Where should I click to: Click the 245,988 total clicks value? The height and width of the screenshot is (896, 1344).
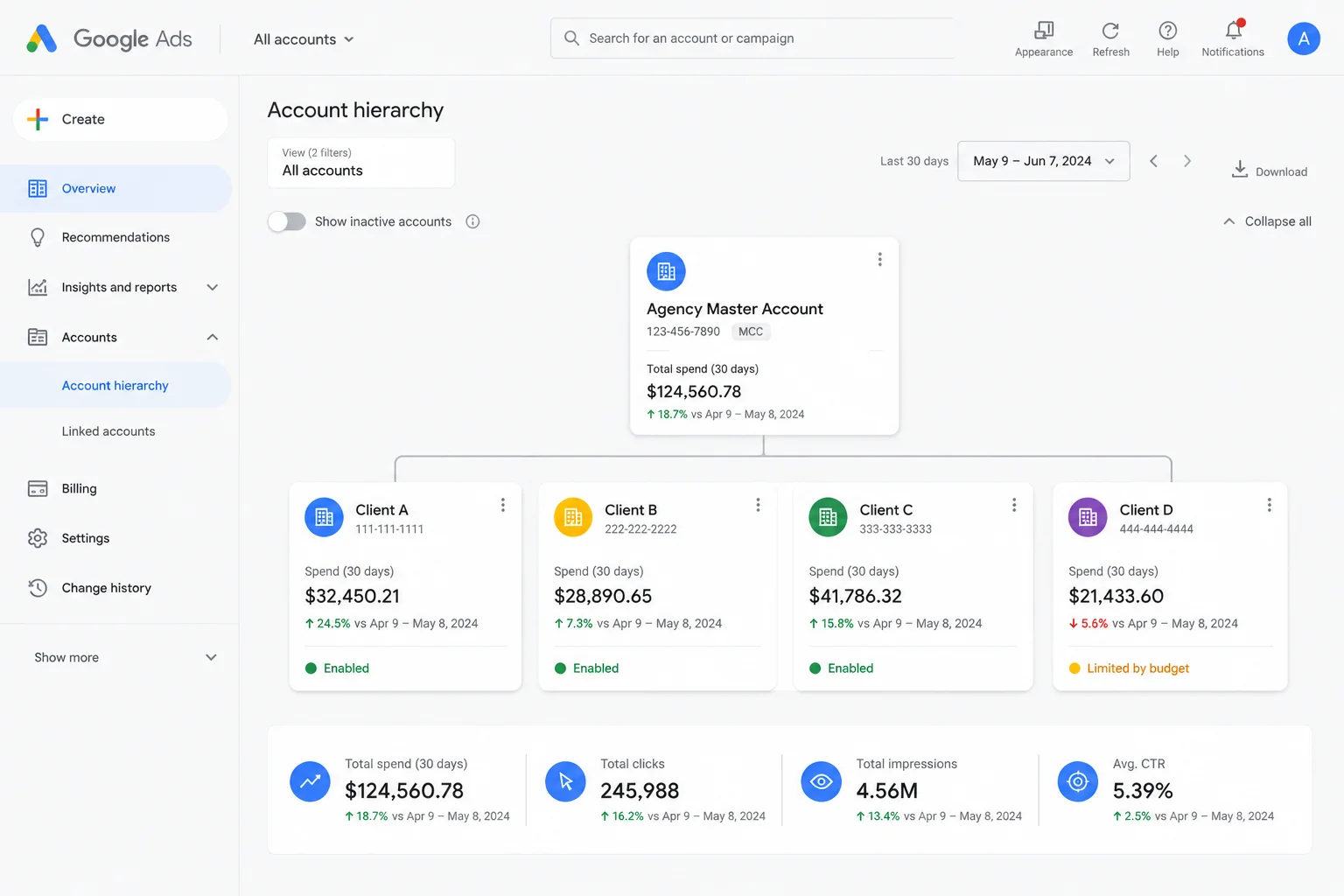640,791
